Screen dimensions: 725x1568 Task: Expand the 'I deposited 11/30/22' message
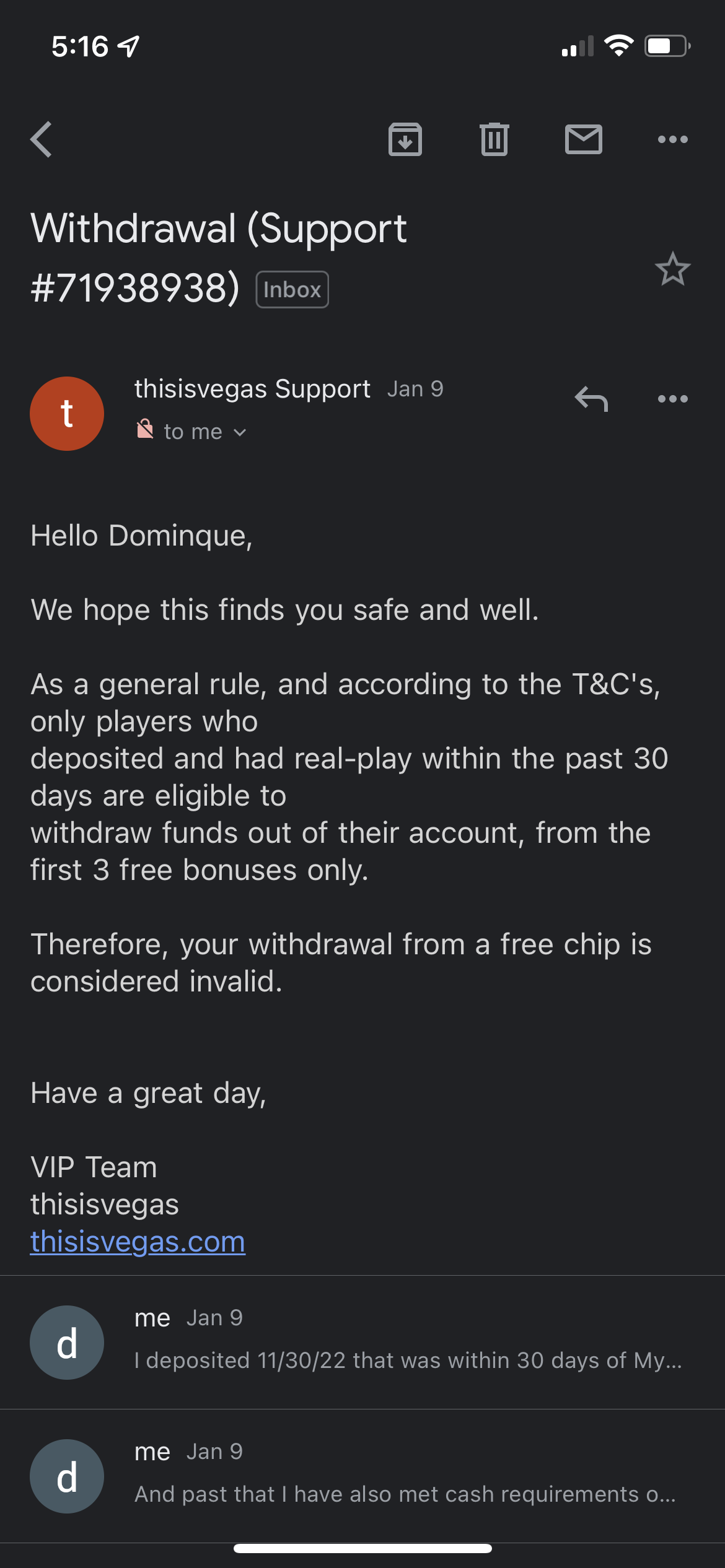(408, 1360)
